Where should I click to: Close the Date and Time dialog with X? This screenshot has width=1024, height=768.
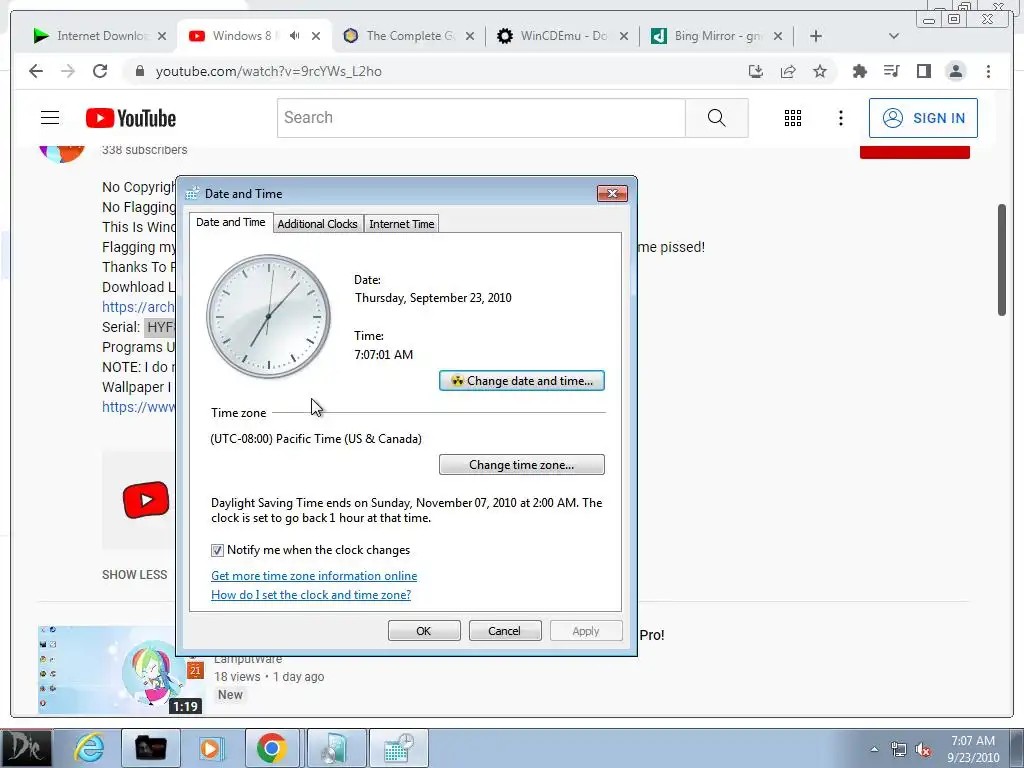click(x=612, y=193)
